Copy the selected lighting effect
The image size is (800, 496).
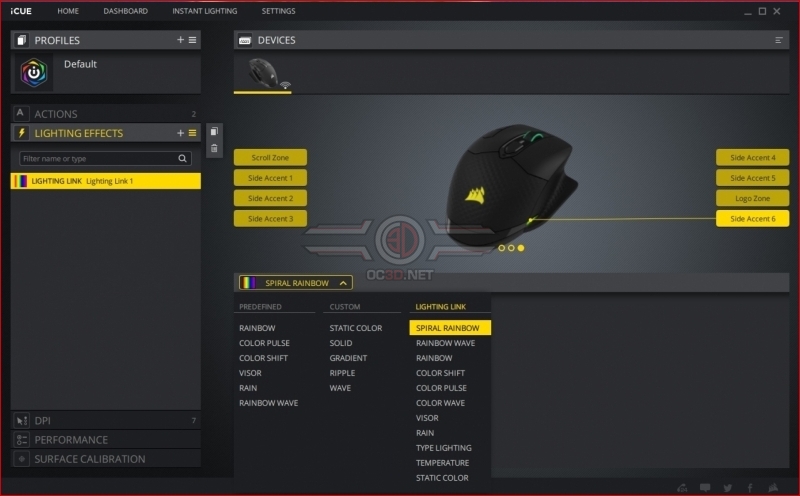click(214, 132)
